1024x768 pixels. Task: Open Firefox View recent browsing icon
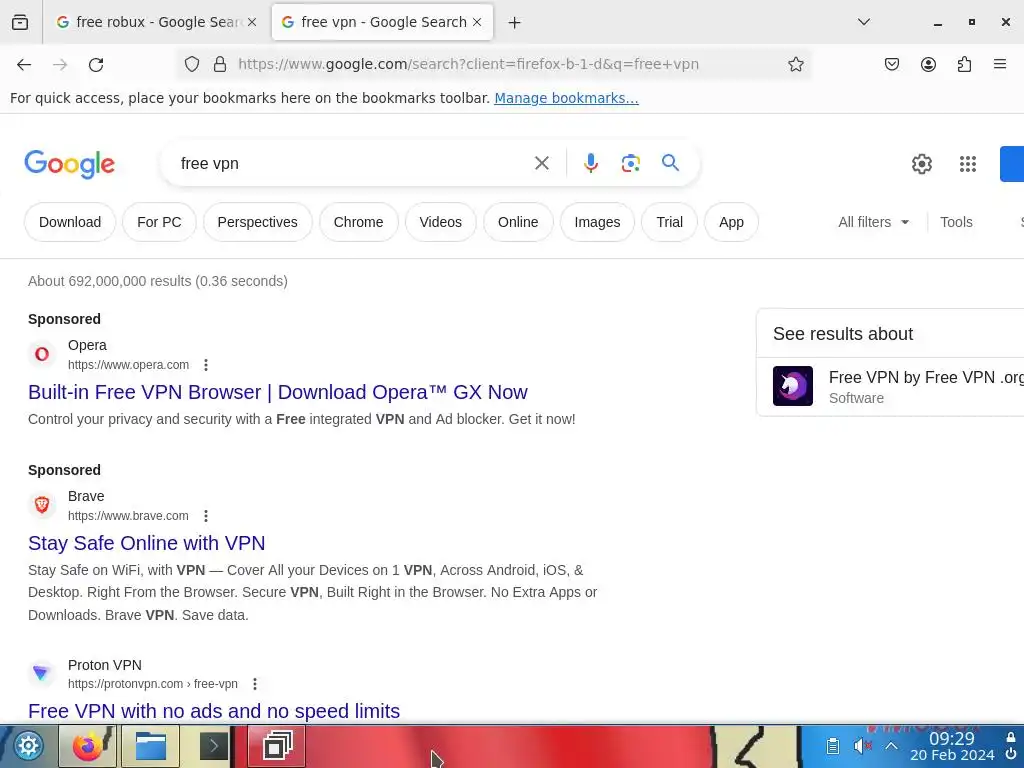point(20,22)
